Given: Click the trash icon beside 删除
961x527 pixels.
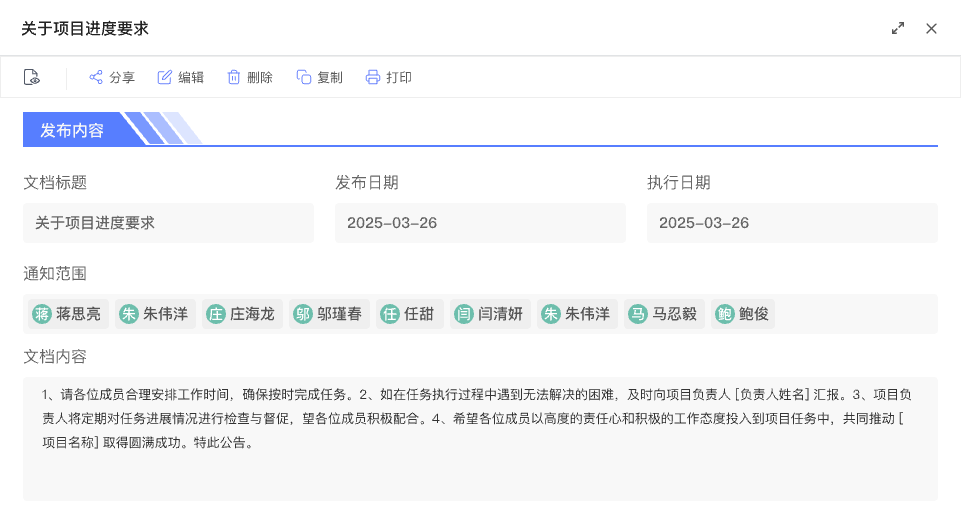Looking at the screenshot, I should coord(234,77).
